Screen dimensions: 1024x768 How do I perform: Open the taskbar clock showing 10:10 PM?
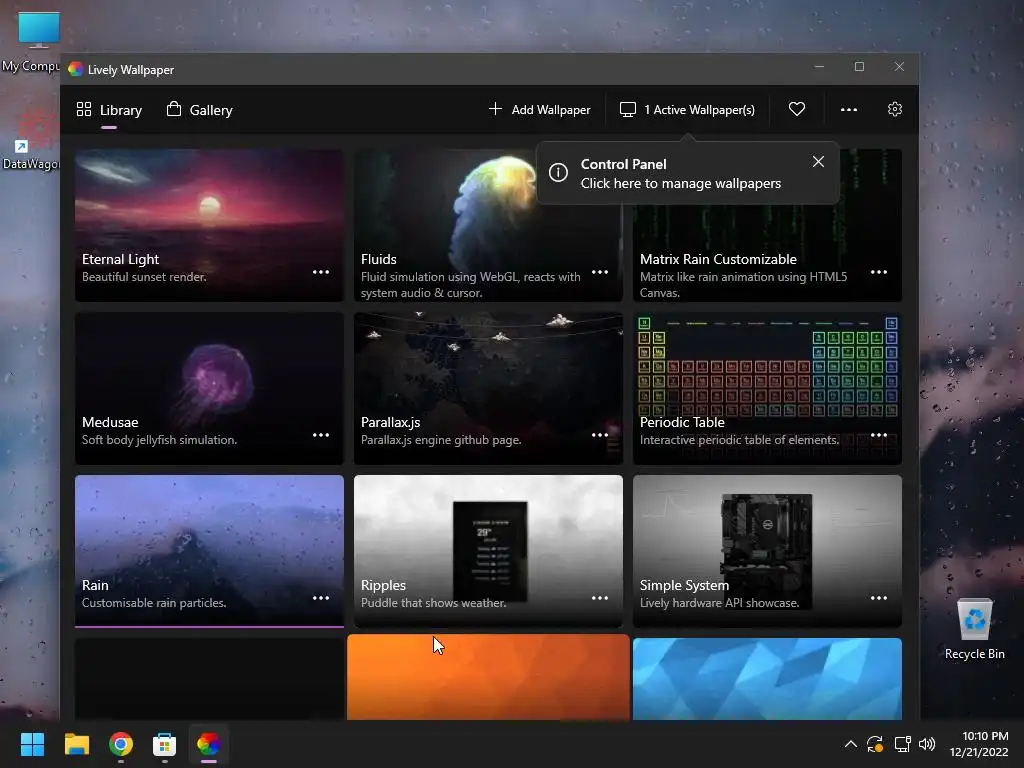point(978,744)
